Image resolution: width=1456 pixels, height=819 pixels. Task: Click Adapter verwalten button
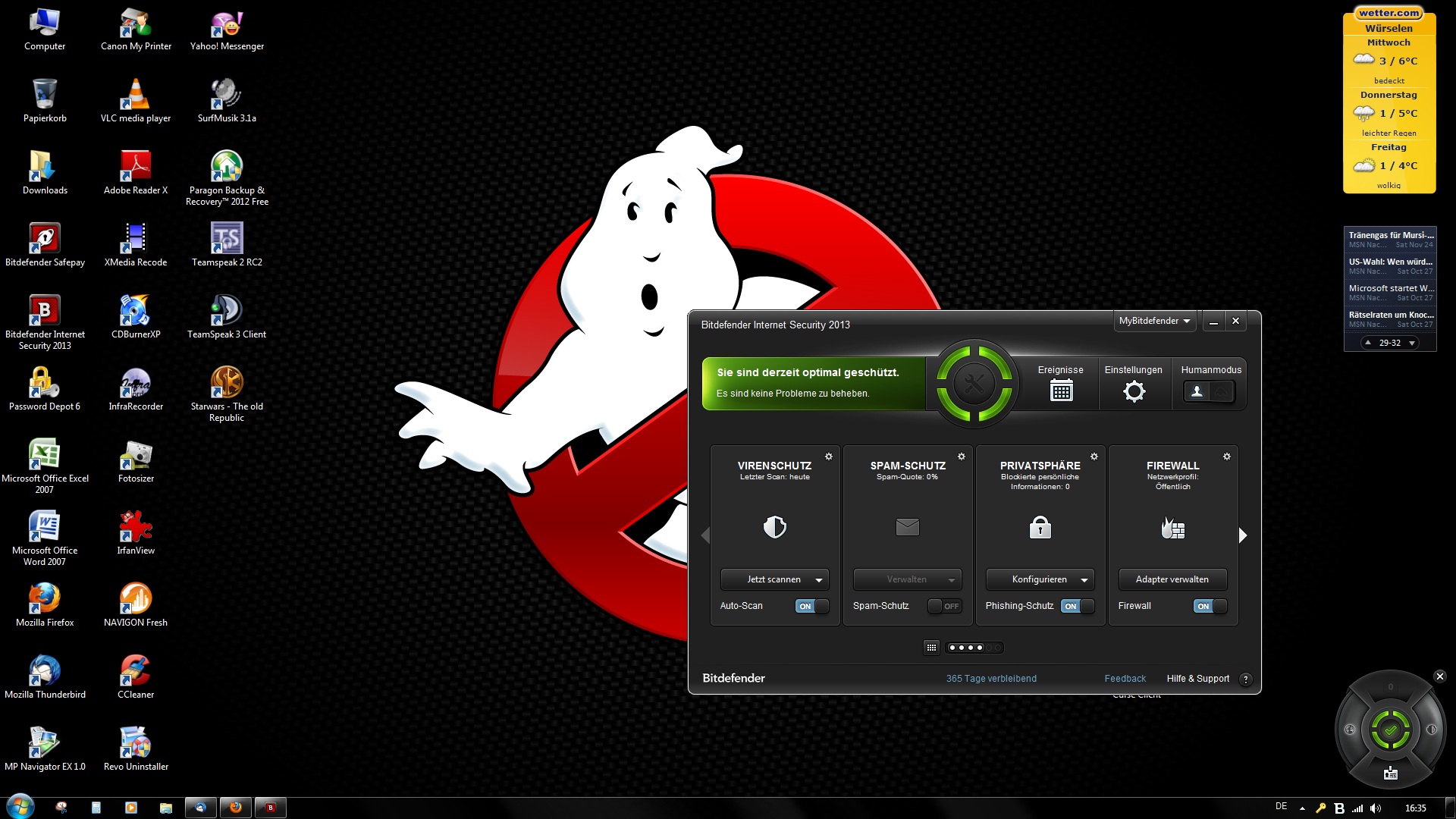[1172, 579]
